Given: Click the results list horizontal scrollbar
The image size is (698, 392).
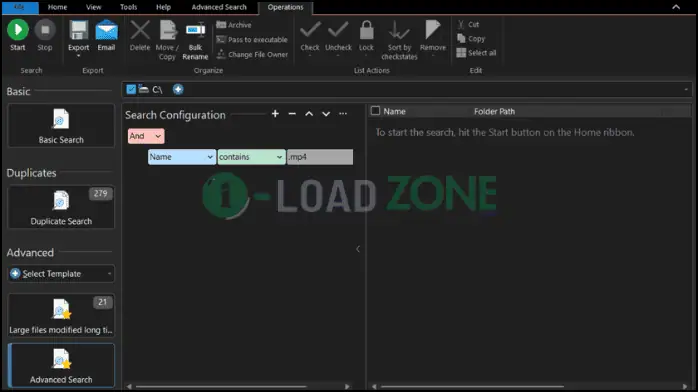Looking at the screenshot, I should click(x=473, y=387).
